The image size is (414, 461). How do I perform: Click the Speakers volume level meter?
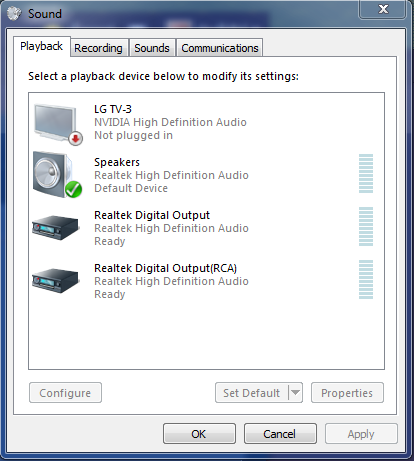click(x=366, y=173)
